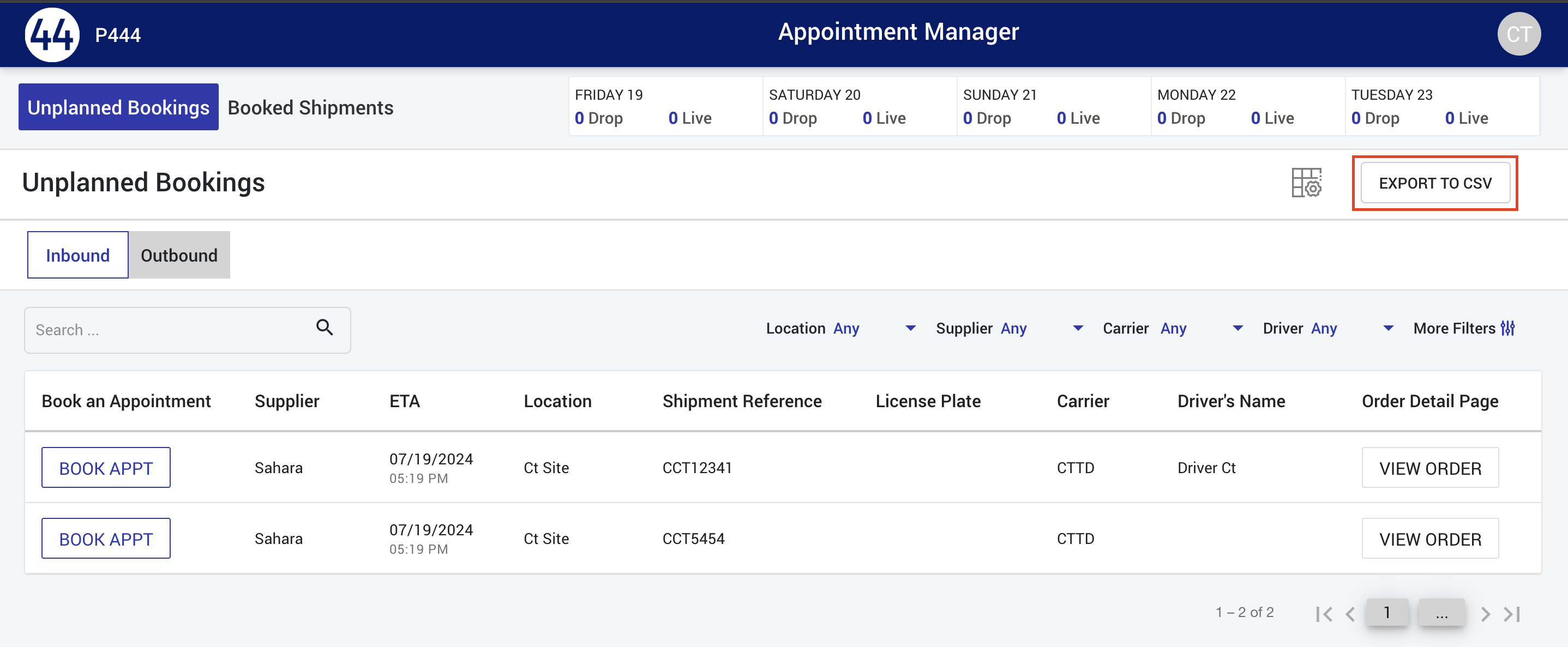Screen dimensions: 1568x647
Task: Click Ct Site location in CCT5454 row
Action: click(546, 539)
